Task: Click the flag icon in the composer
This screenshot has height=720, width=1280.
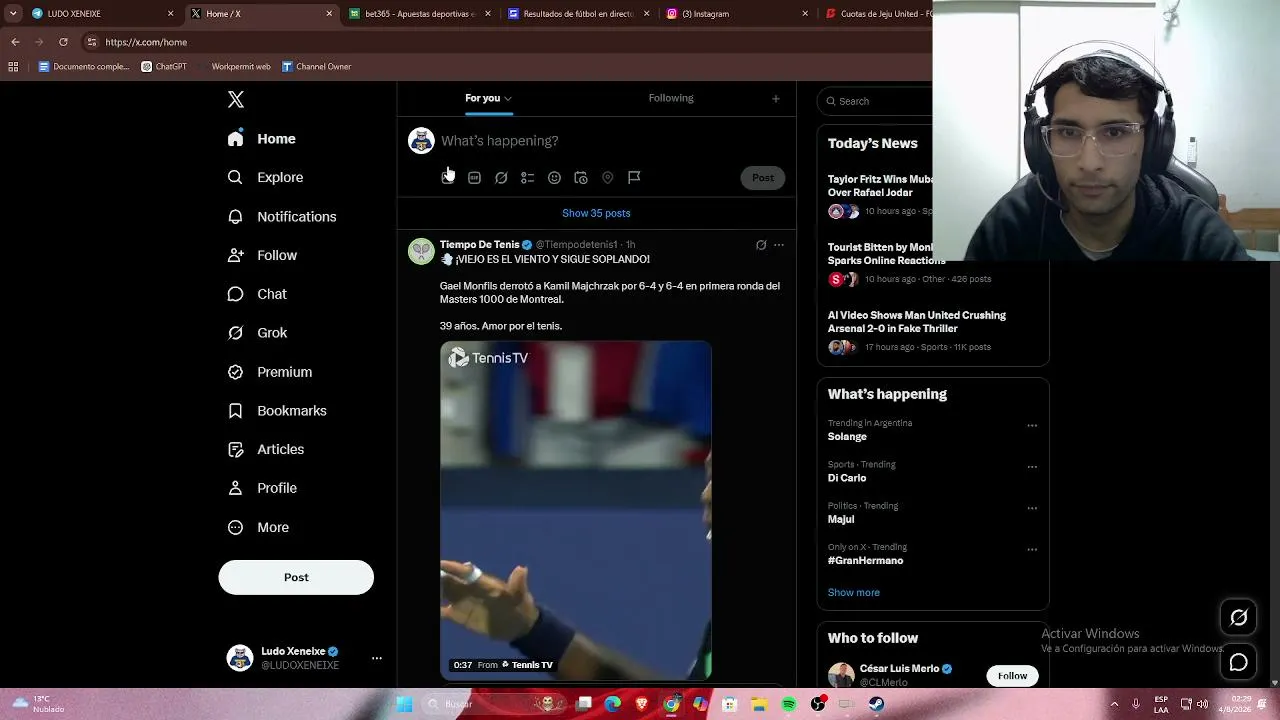Action: pyautogui.click(x=634, y=177)
